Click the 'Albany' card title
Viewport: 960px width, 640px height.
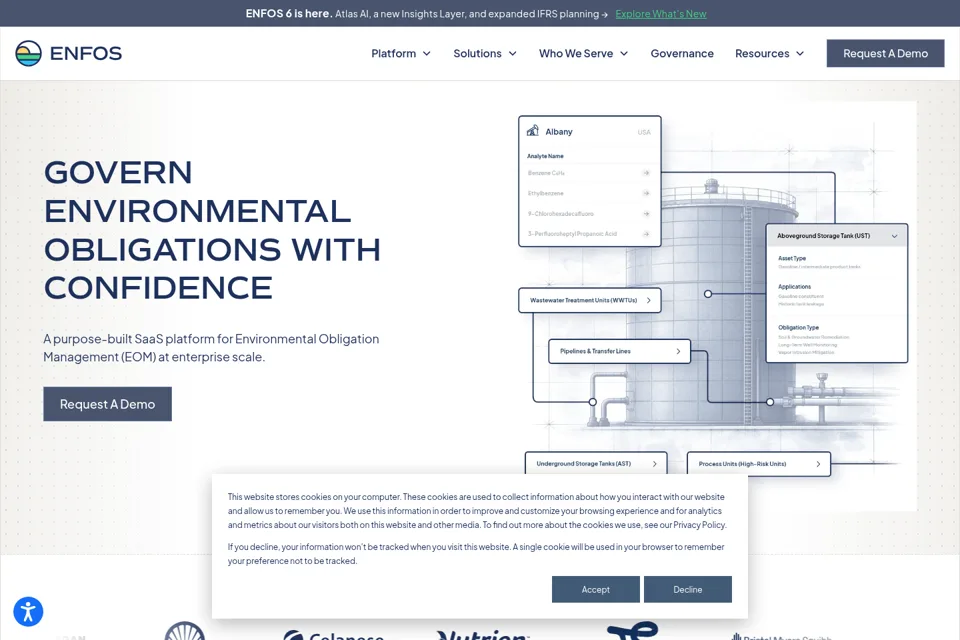click(x=559, y=131)
